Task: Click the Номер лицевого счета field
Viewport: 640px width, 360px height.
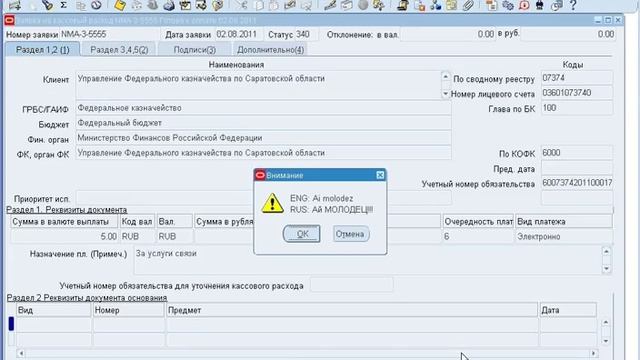Action: [577, 93]
